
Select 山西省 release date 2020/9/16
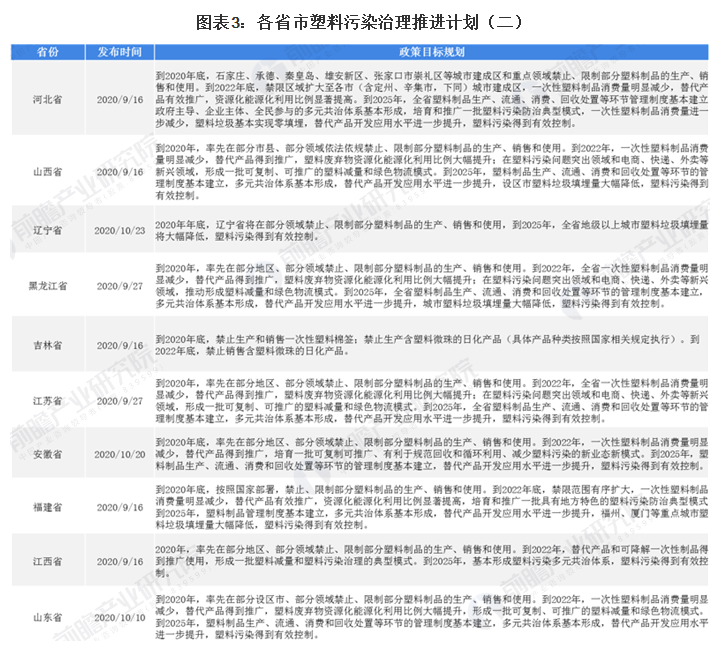click(120, 172)
